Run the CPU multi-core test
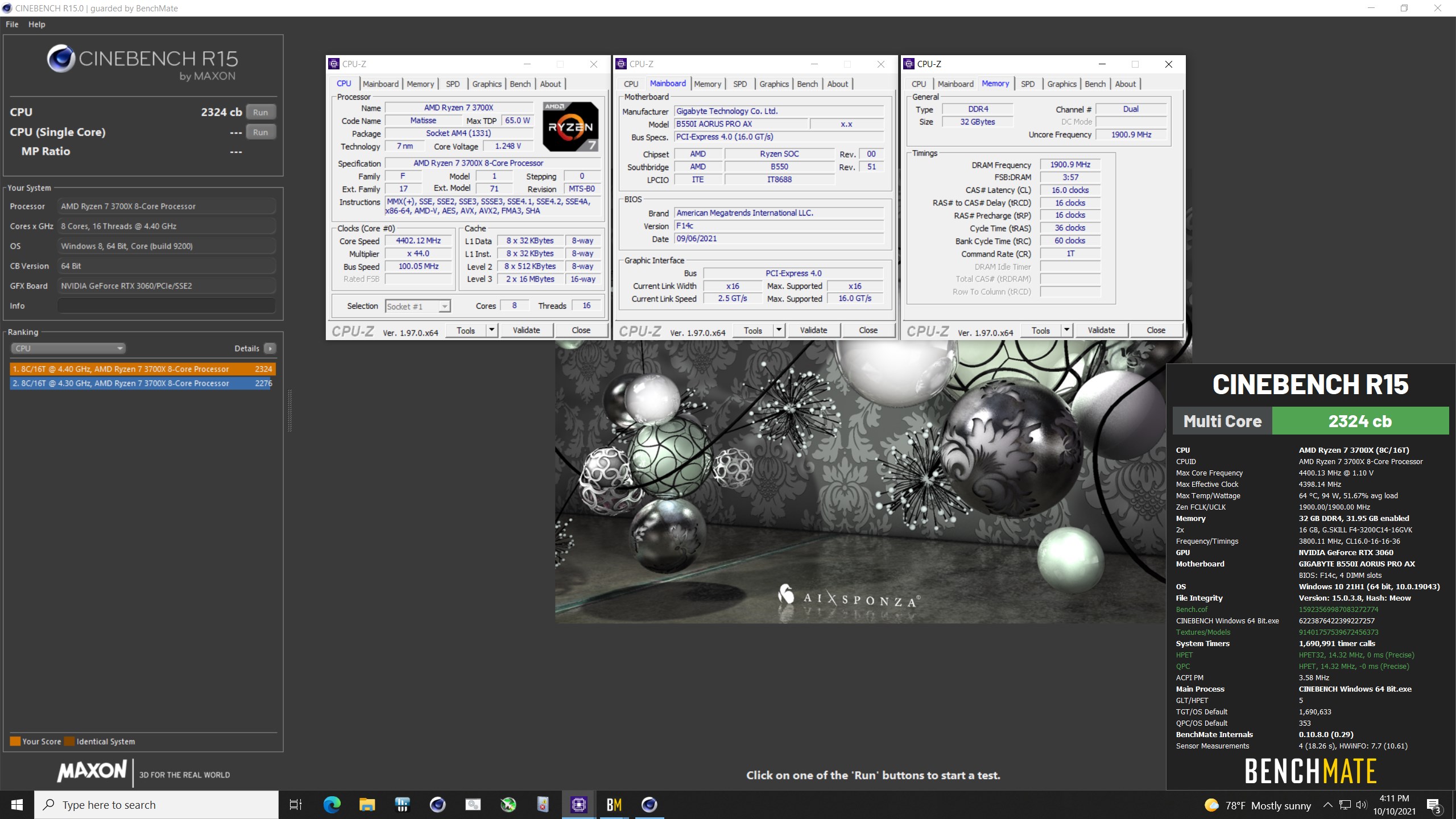Viewport: 1456px width, 819px height. pyautogui.click(x=260, y=112)
